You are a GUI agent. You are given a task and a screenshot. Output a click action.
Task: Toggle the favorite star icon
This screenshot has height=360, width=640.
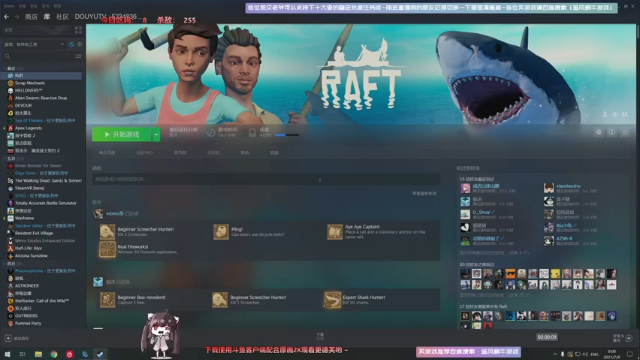(x=625, y=132)
